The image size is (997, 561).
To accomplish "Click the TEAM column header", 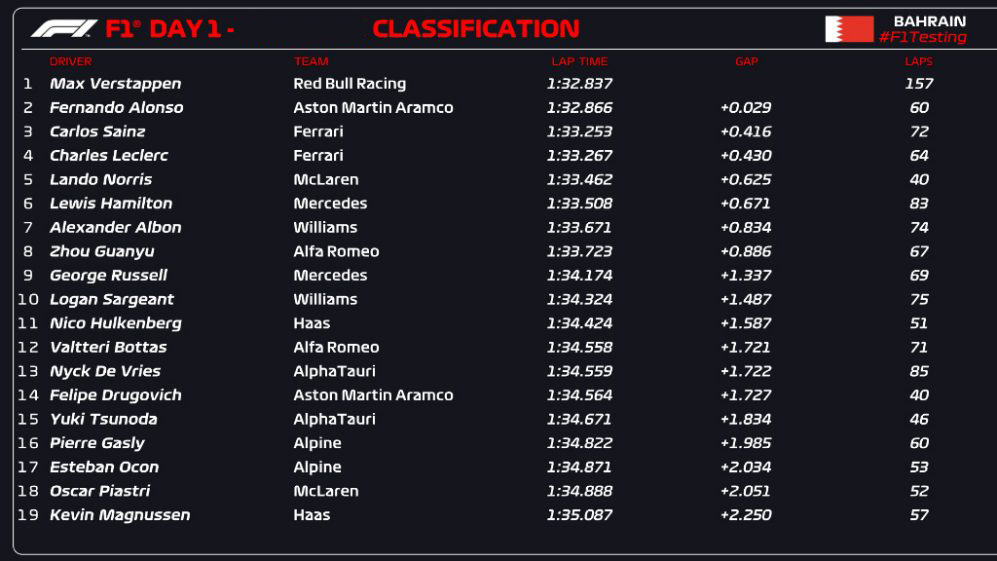I will pos(311,62).
